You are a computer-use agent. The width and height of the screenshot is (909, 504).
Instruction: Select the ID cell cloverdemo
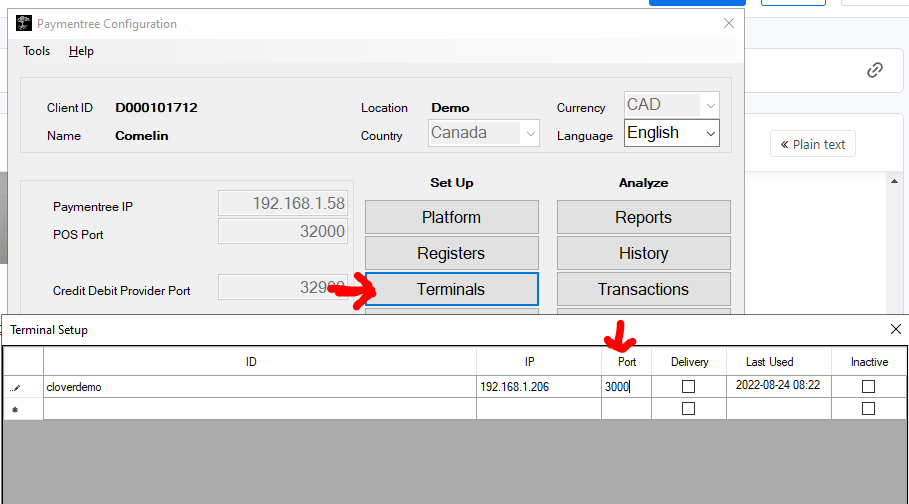click(x=260, y=386)
